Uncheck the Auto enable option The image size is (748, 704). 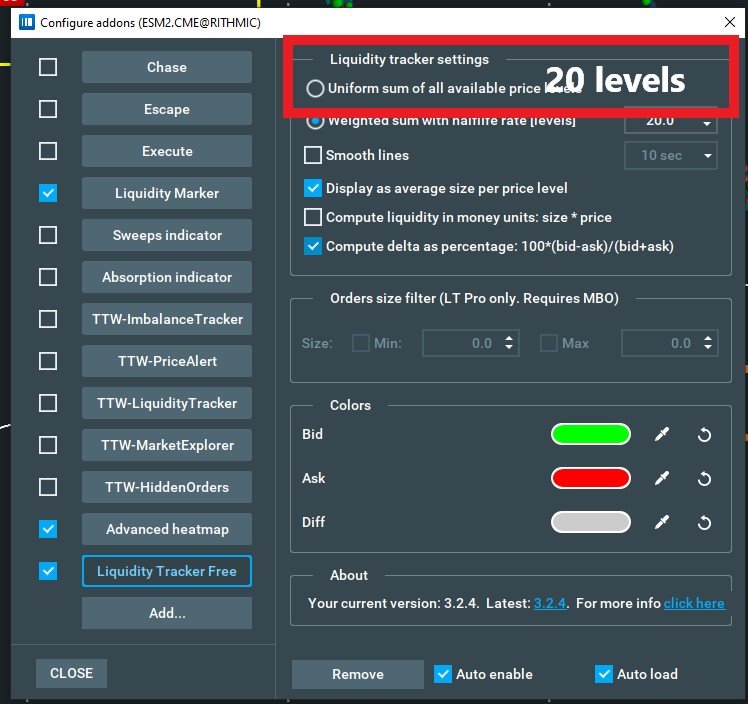pos(443,674)
